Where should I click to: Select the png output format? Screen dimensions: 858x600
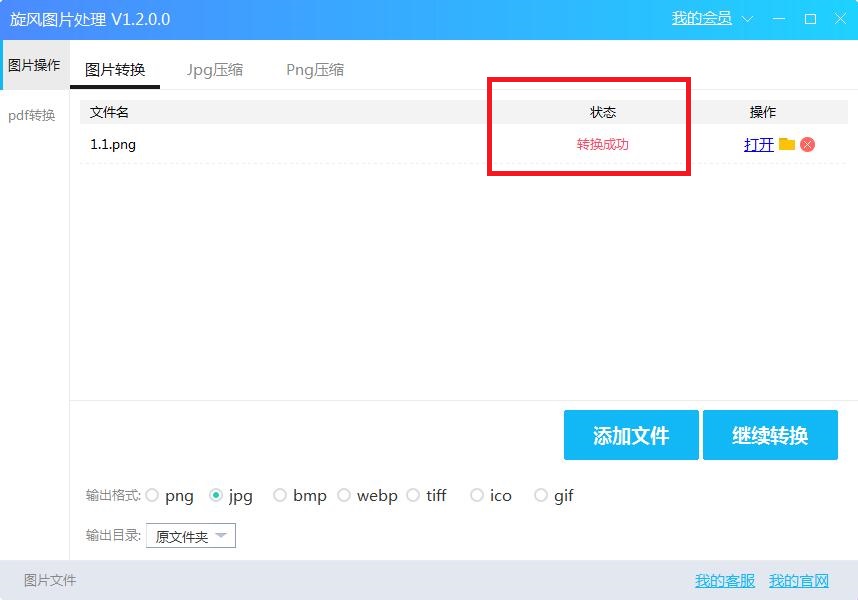153,495
